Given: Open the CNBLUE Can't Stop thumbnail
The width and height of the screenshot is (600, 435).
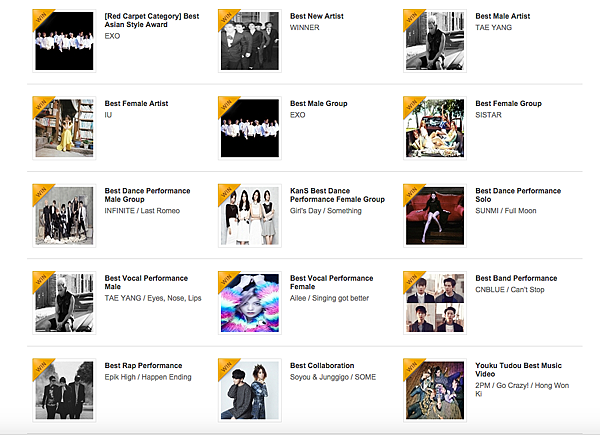Looking at the screenshot, I should pyautogui.click(x=435, y=302).
